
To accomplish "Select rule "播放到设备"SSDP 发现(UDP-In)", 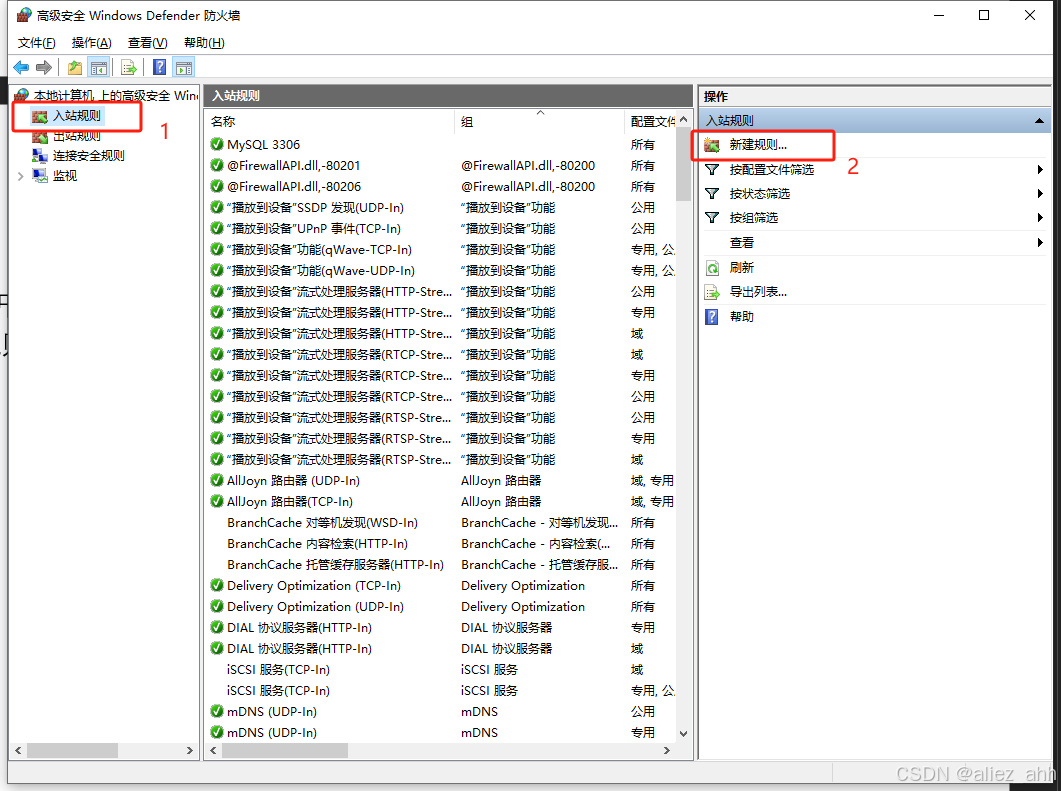I will (315, 208).
